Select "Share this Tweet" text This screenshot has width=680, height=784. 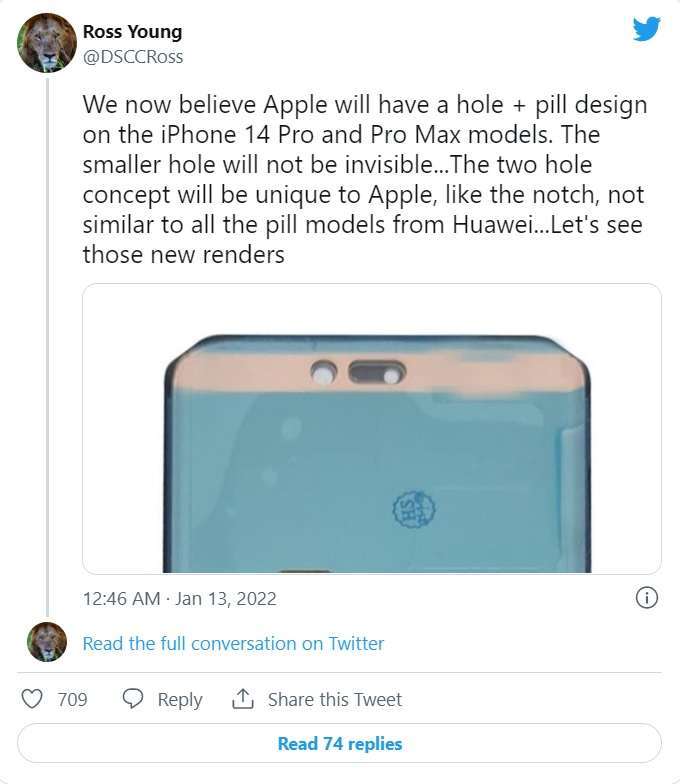click(334, 700)
